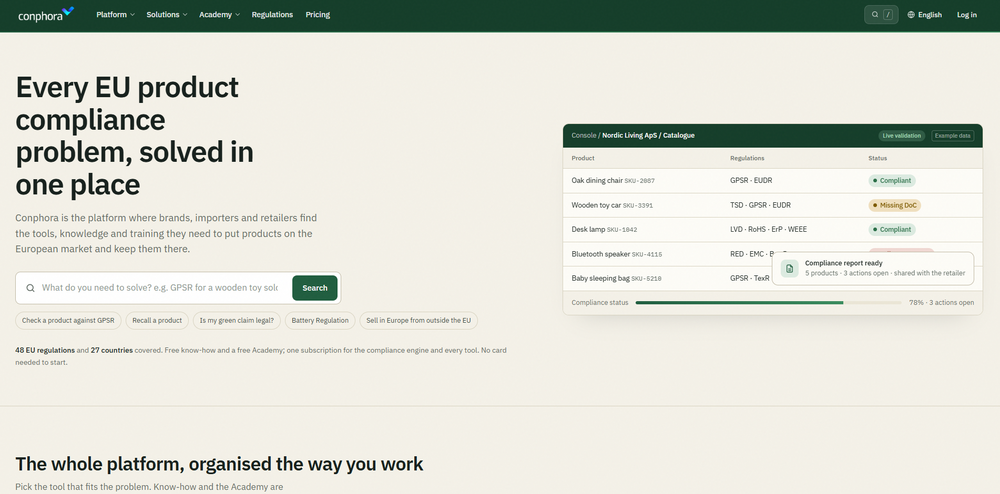
Task: Click '78% · 3 actions open' text
Action: (x=941, y=303)
